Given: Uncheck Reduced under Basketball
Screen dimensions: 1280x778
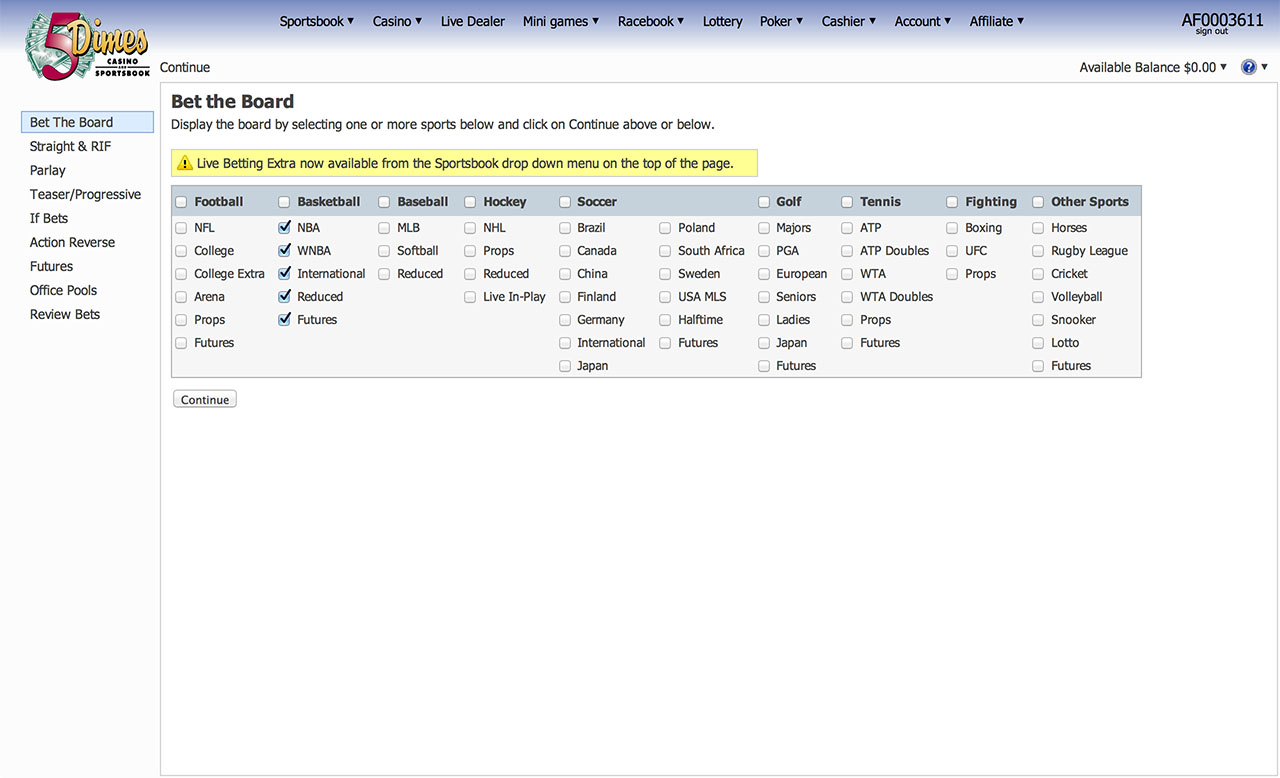Looking at the screenshot, I should (284, 297).
